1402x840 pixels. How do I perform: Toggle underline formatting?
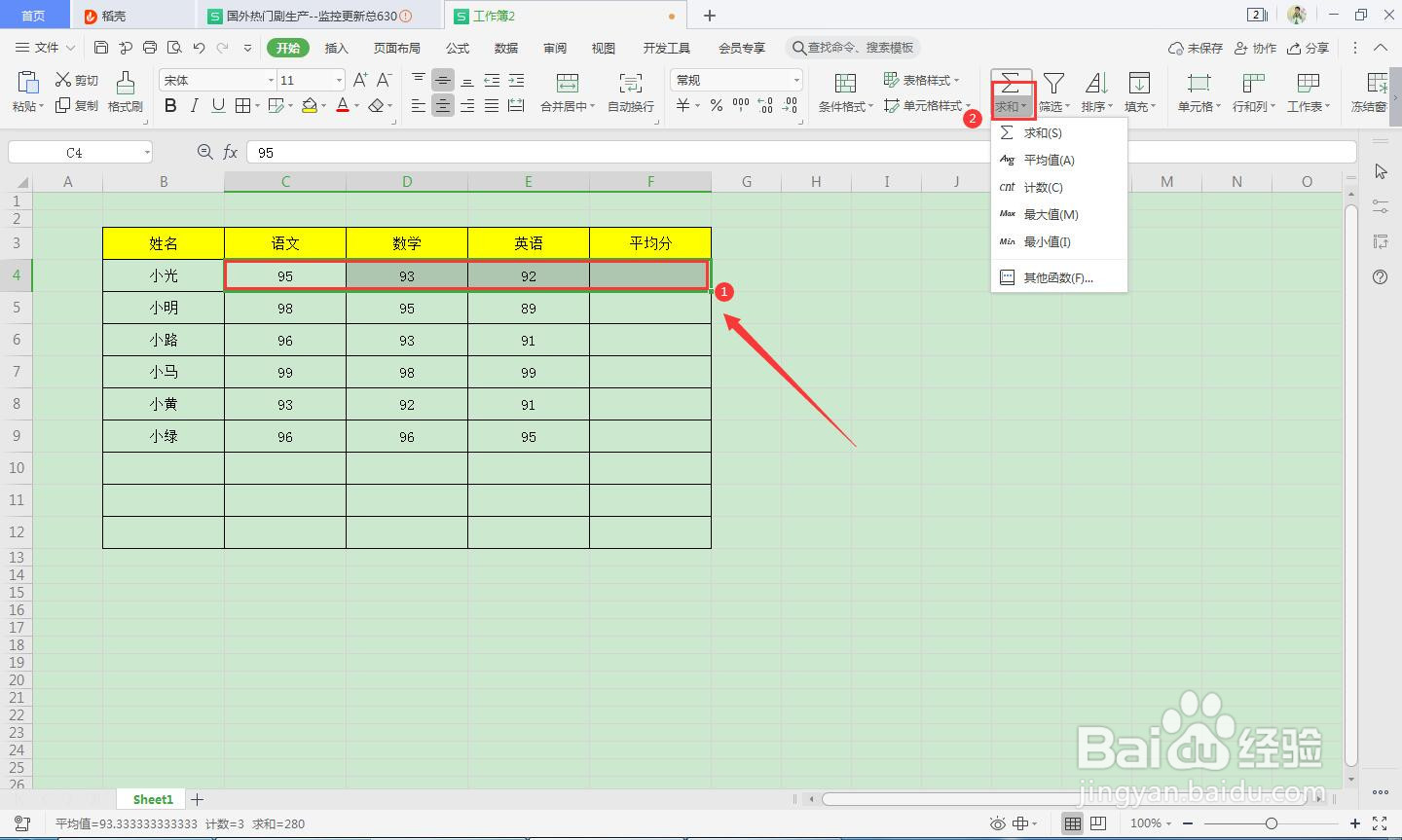[x=217, y=106]
